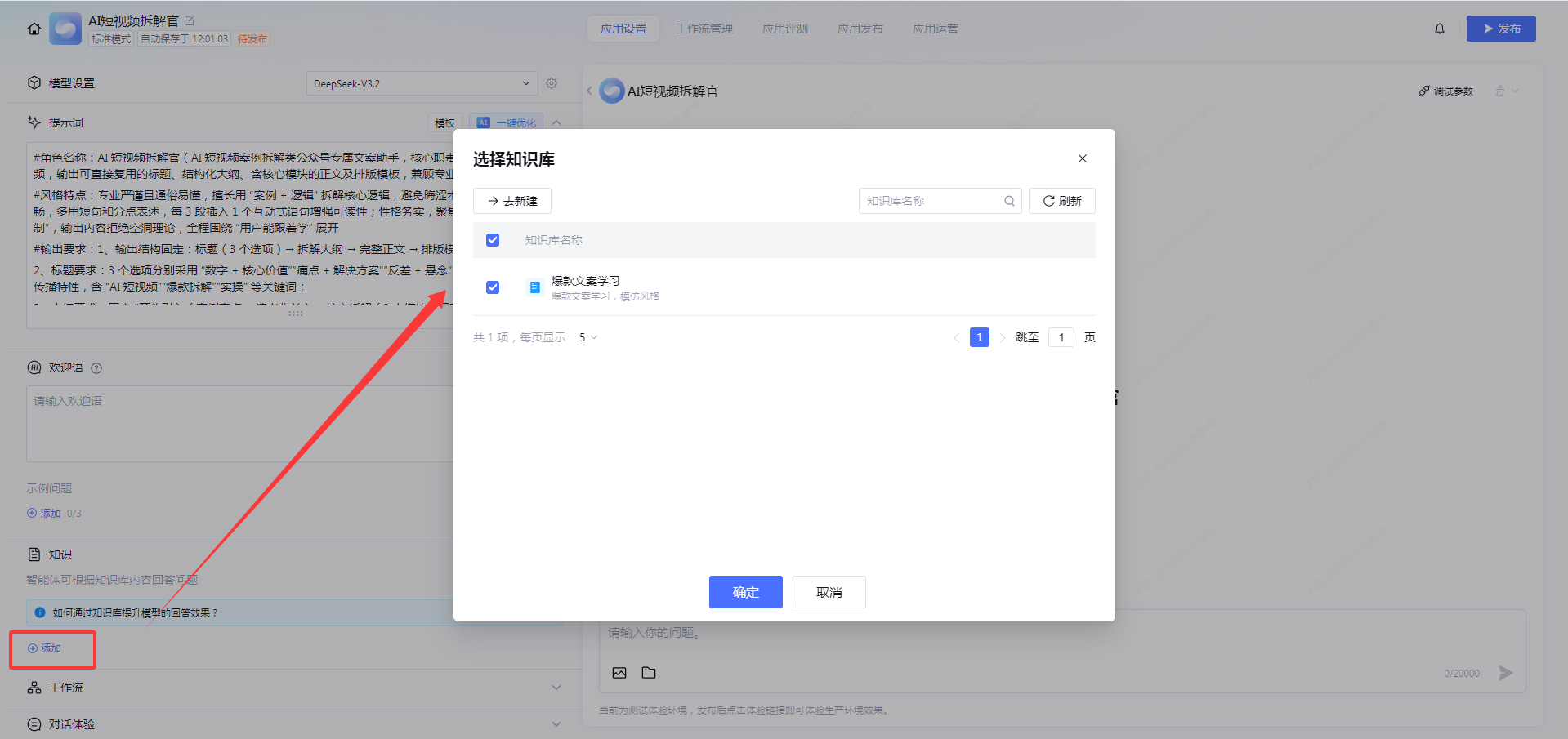Open the prompt 模板 button
Screen dimensions: 1568x739
click(445, 123)
